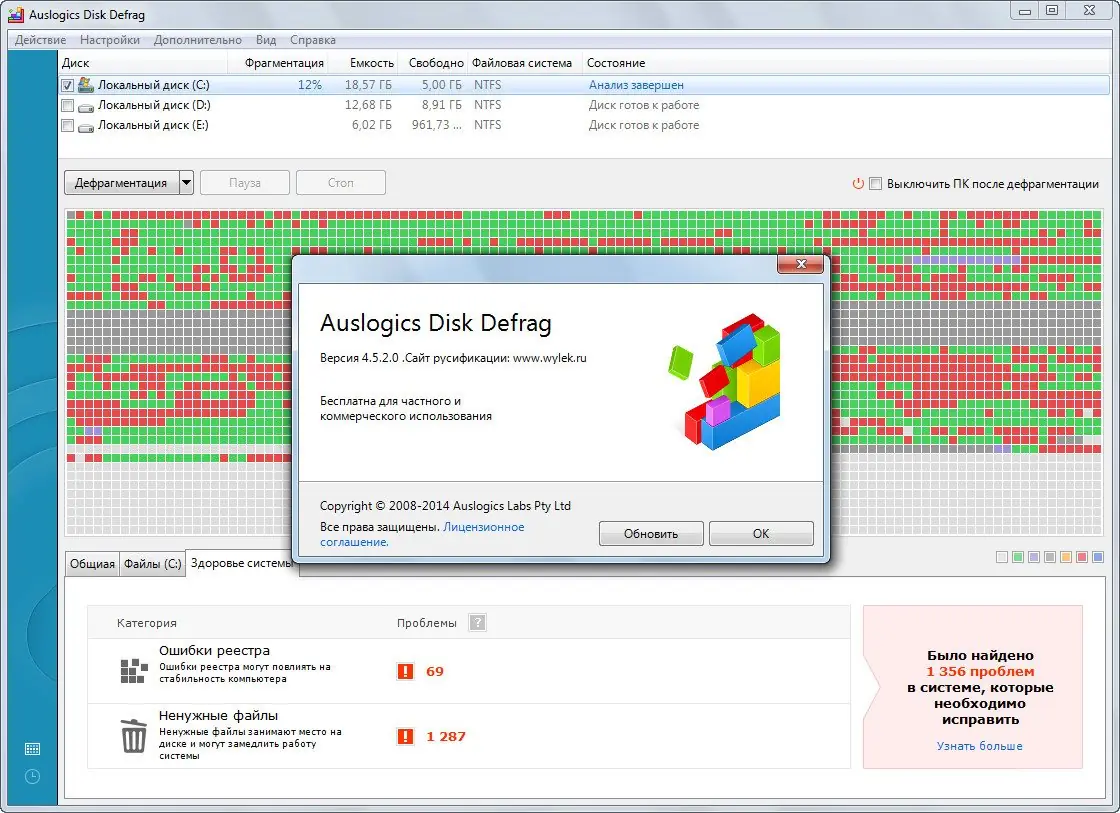Check the box for Локальный диск (E:)
Image resolution: width=1120 pixels, height=813 pixels.
67,126
